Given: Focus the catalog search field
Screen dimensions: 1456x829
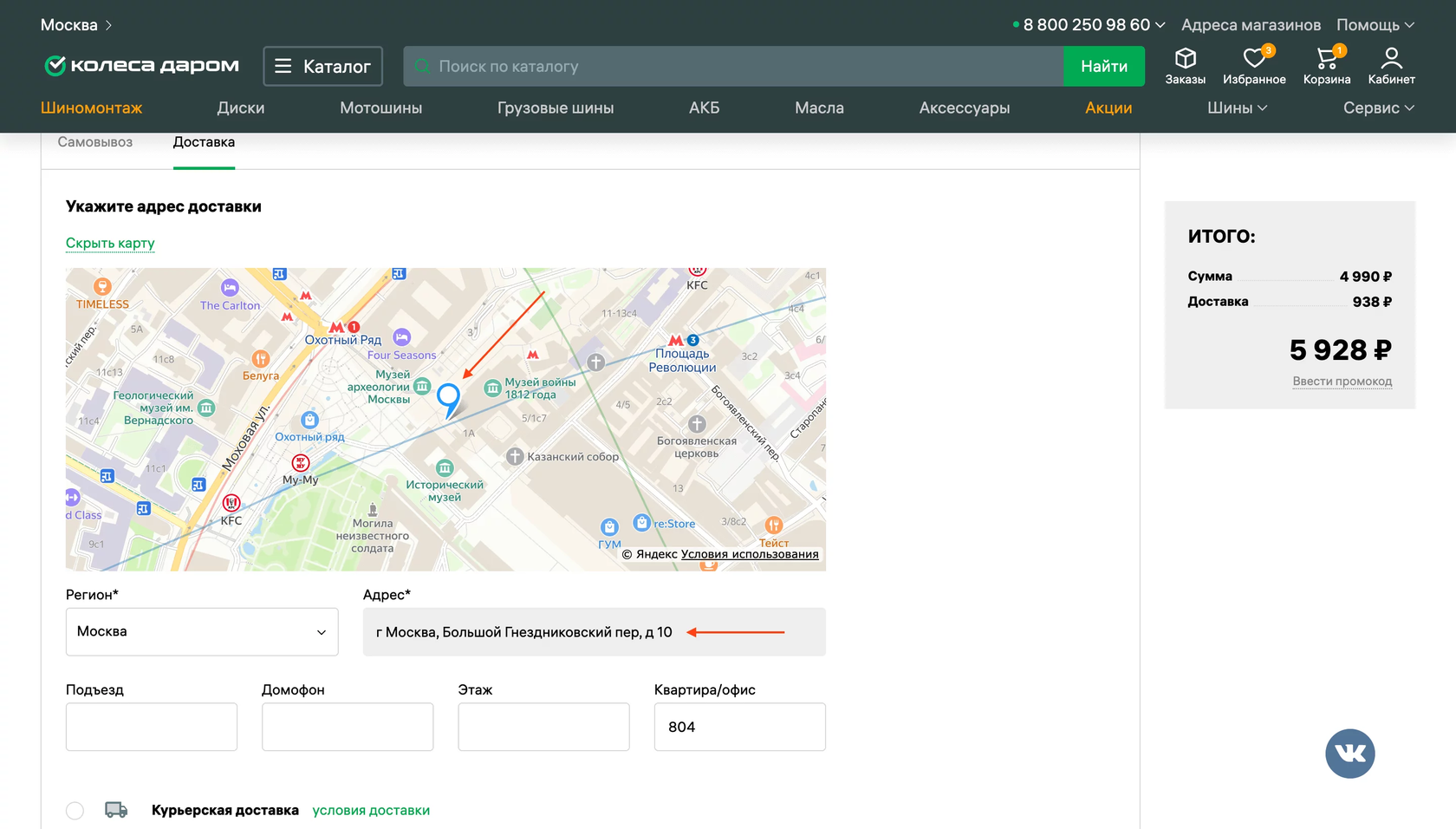Looking at the screenshot, I should [733, 66].
